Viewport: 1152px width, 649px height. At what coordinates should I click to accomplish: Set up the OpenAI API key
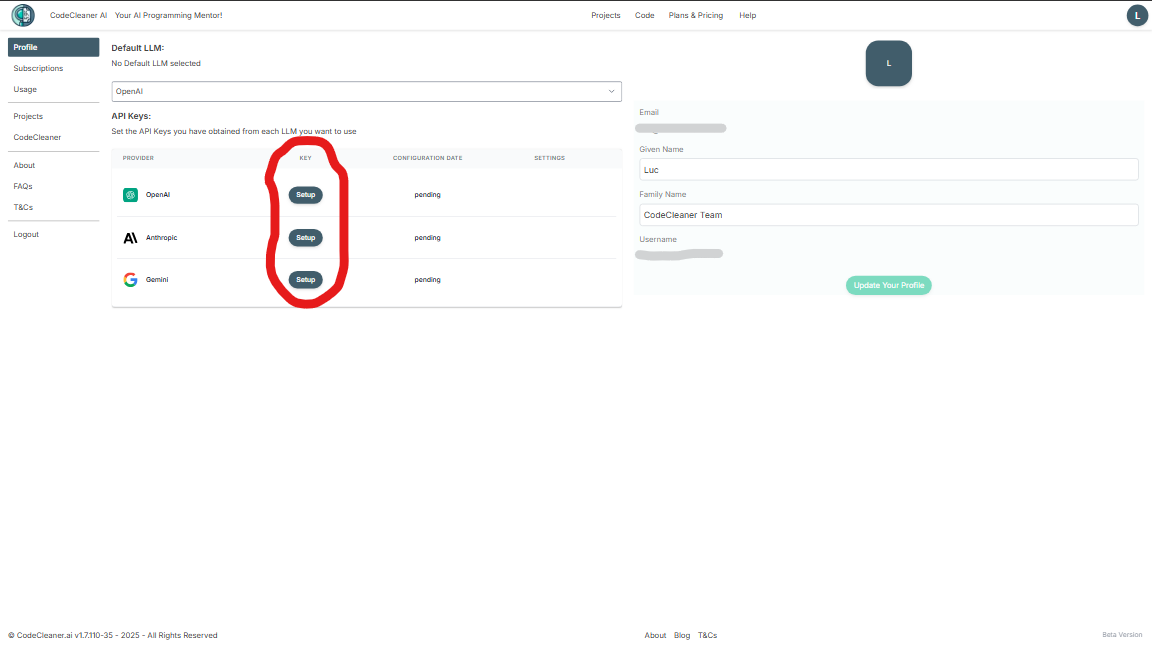click(x=306, y=195)
